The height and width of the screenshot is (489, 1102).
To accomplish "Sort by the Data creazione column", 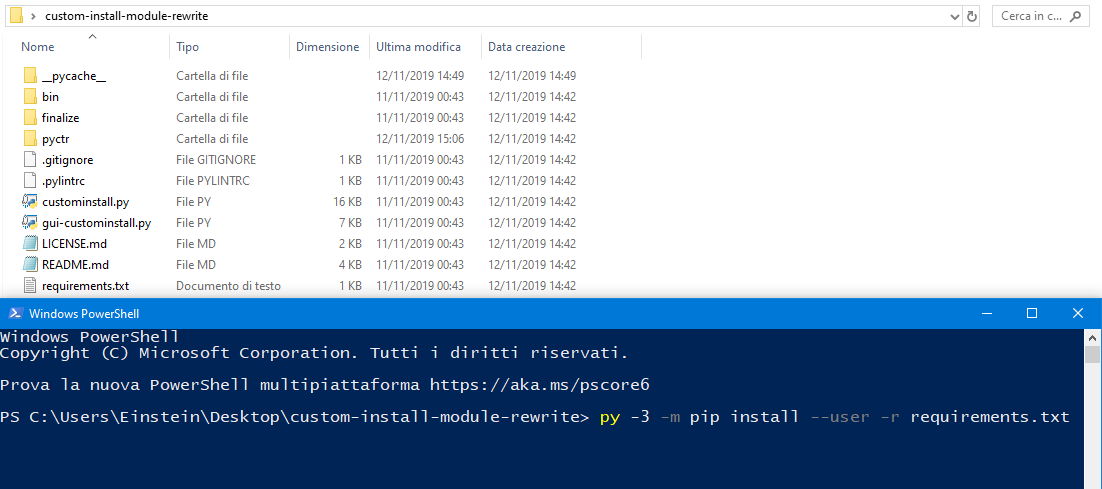I will (526, 47).
